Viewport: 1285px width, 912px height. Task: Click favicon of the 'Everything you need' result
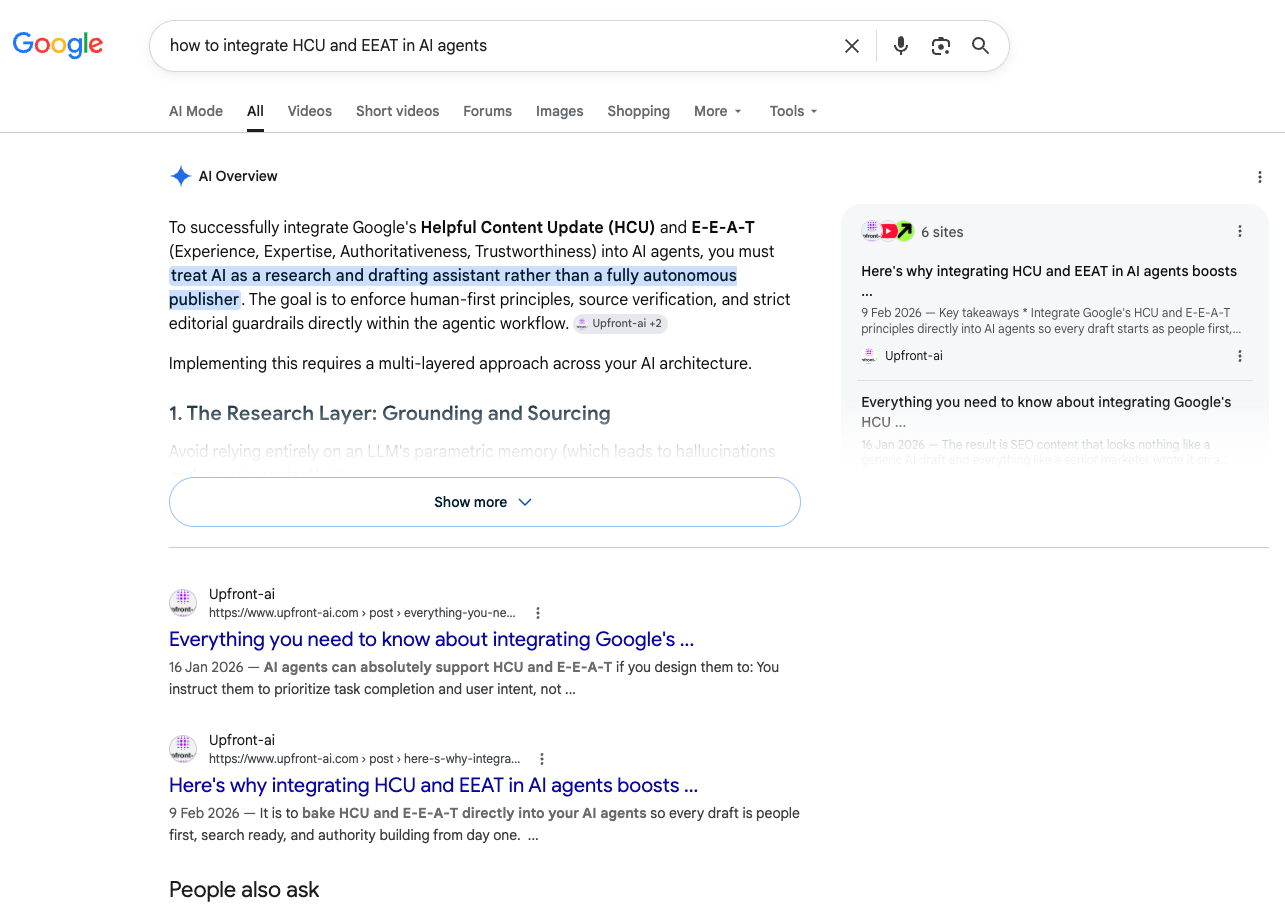(183, 603)
